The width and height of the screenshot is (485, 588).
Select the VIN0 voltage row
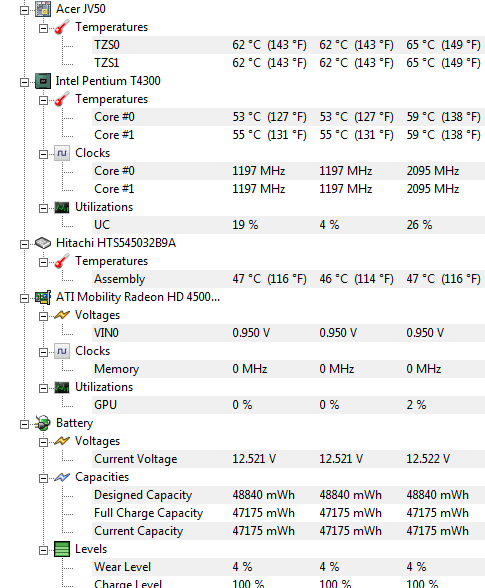pos(288,333)
